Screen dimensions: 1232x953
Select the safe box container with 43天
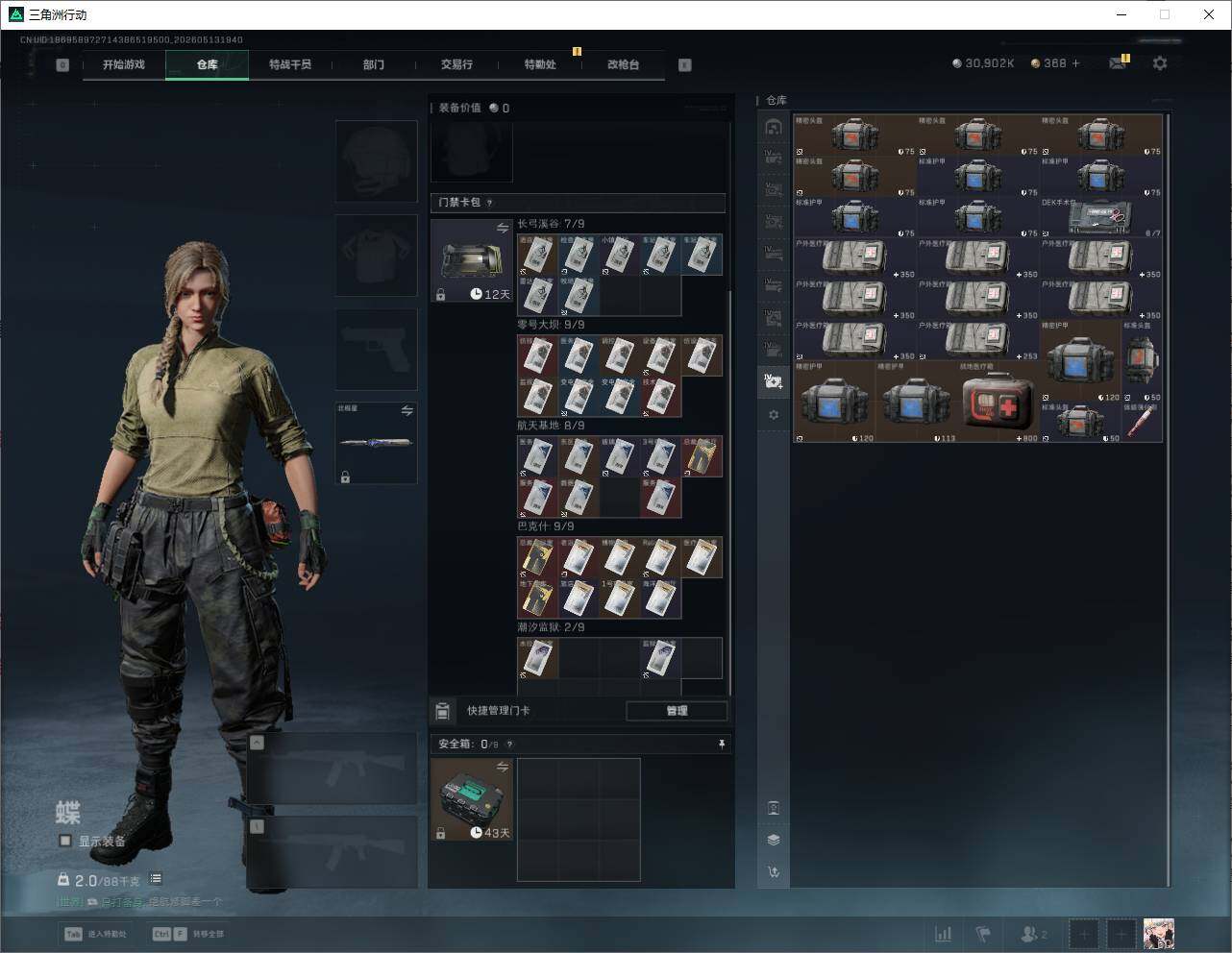[x=471, y=799]
